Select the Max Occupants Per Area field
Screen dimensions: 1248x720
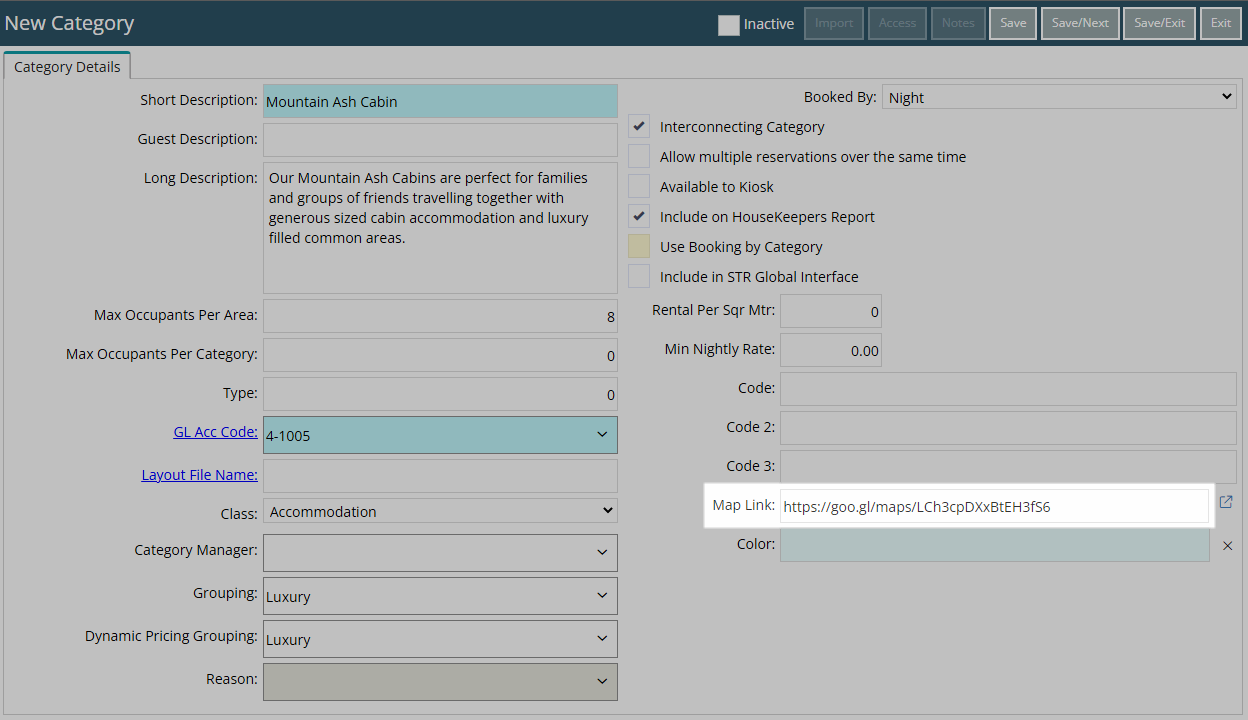coord(440,316)
